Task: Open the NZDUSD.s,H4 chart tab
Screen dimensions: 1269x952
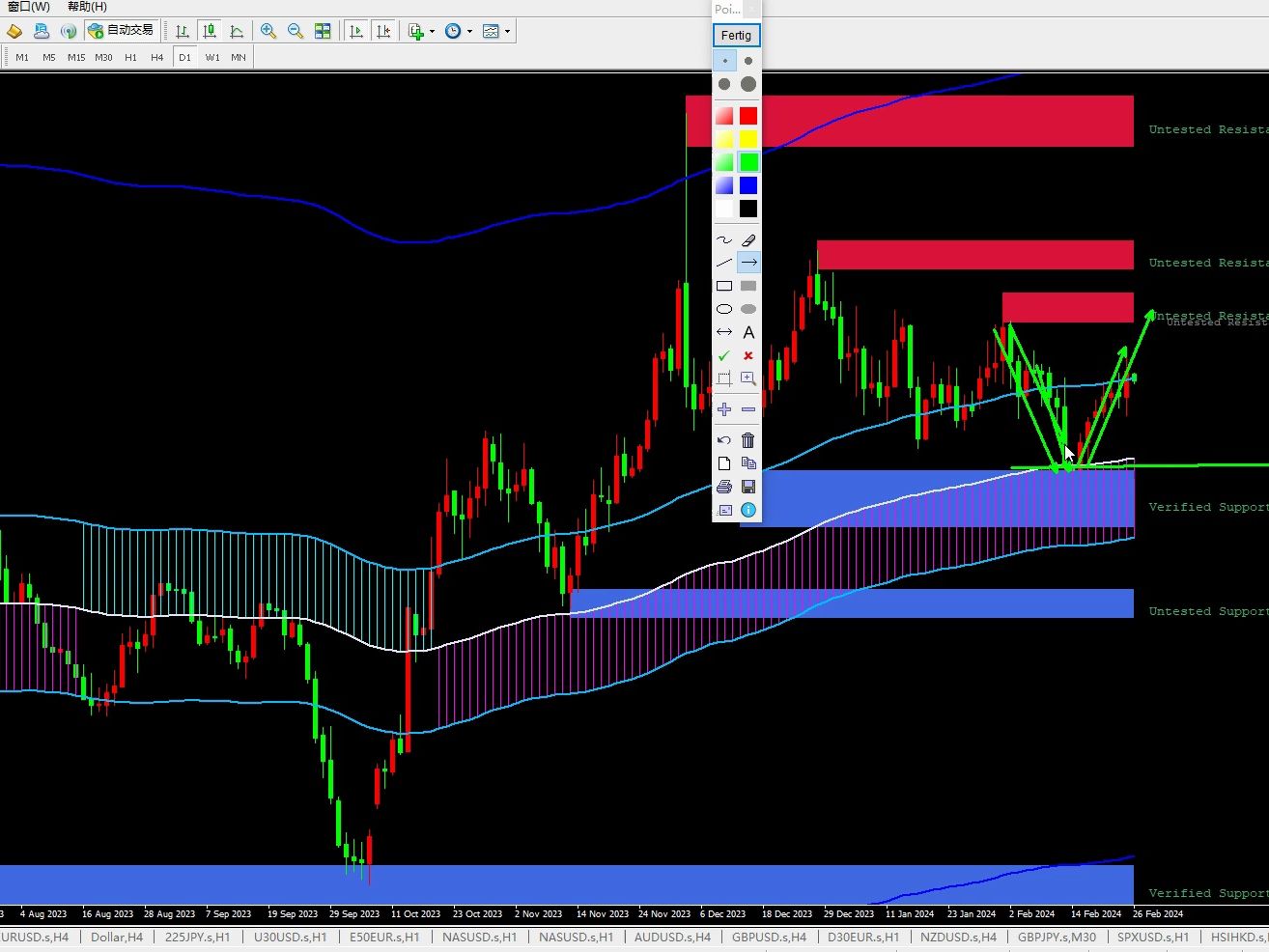Action: 958,937
